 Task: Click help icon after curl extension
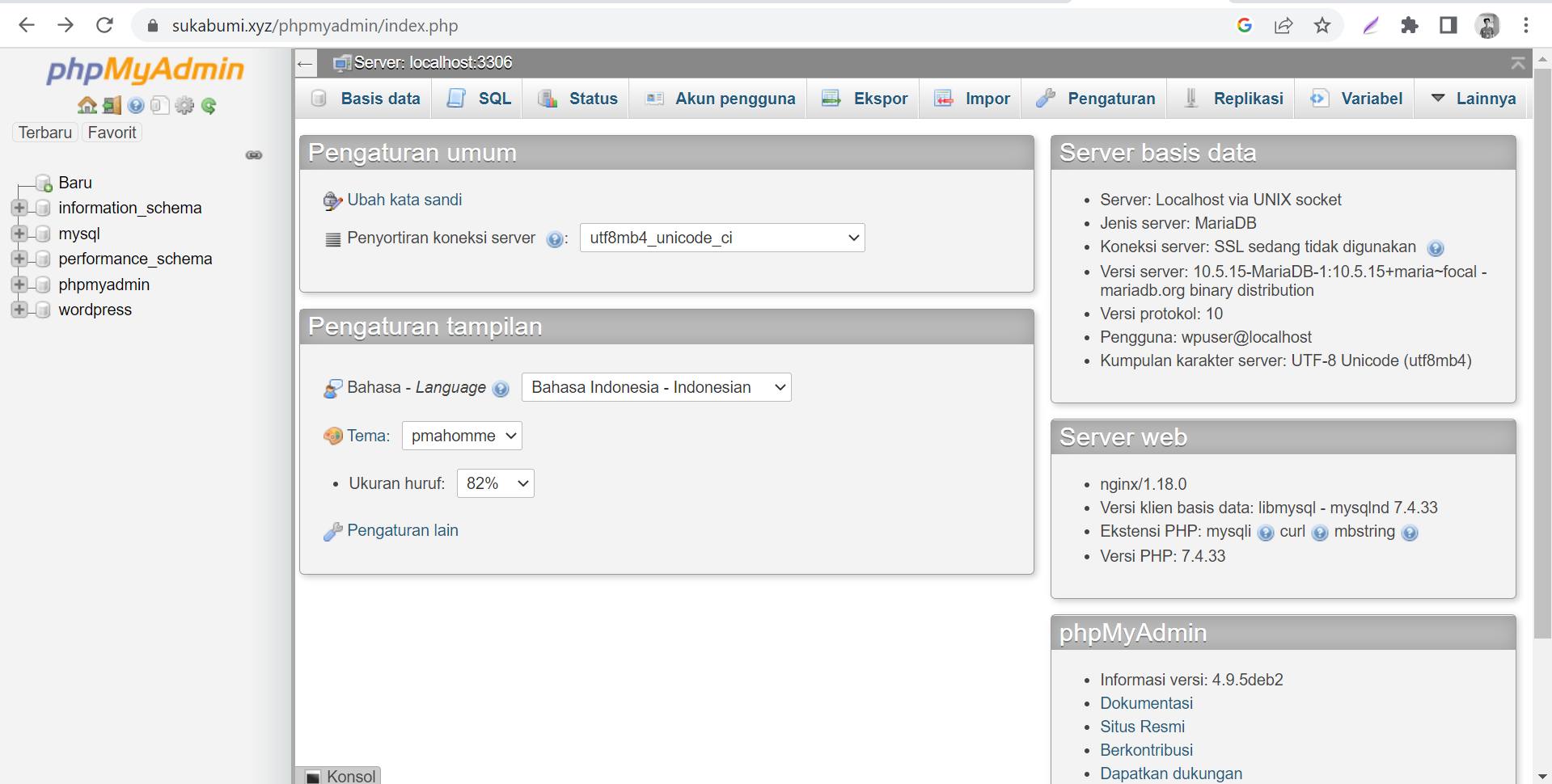coord(1320,533)
